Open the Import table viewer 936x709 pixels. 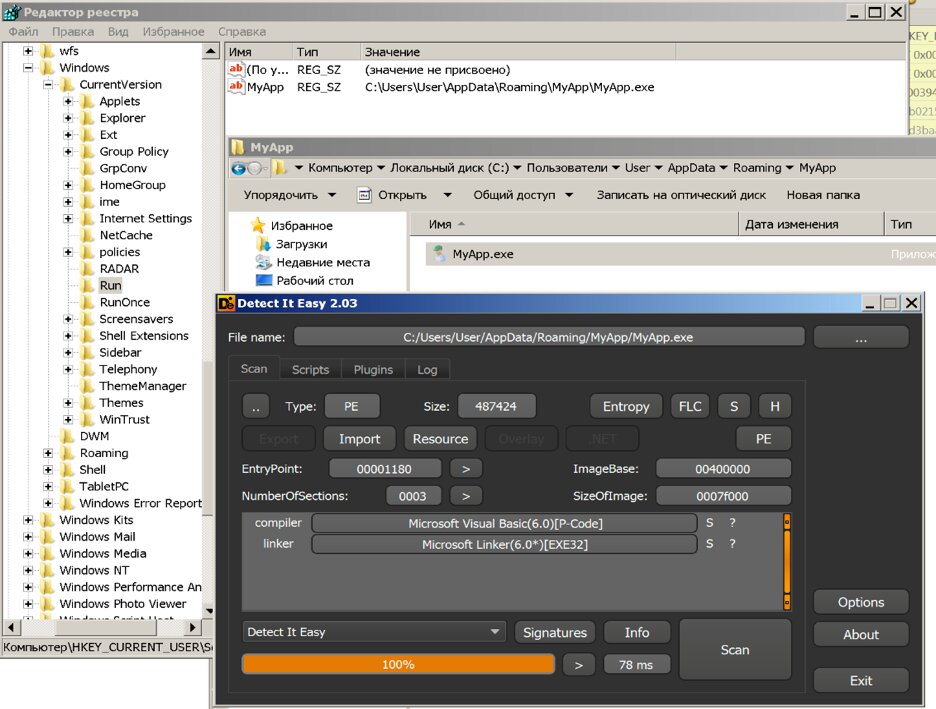coord(359,438)
